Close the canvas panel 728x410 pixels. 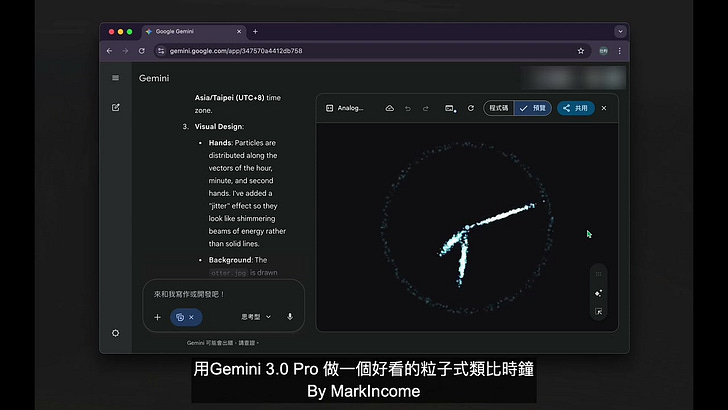[x=604, y=108]
